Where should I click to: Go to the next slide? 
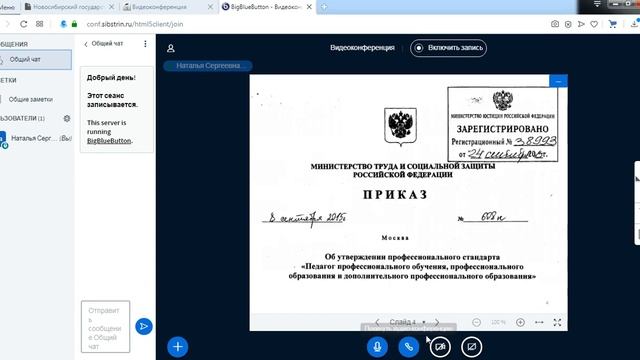437,322
